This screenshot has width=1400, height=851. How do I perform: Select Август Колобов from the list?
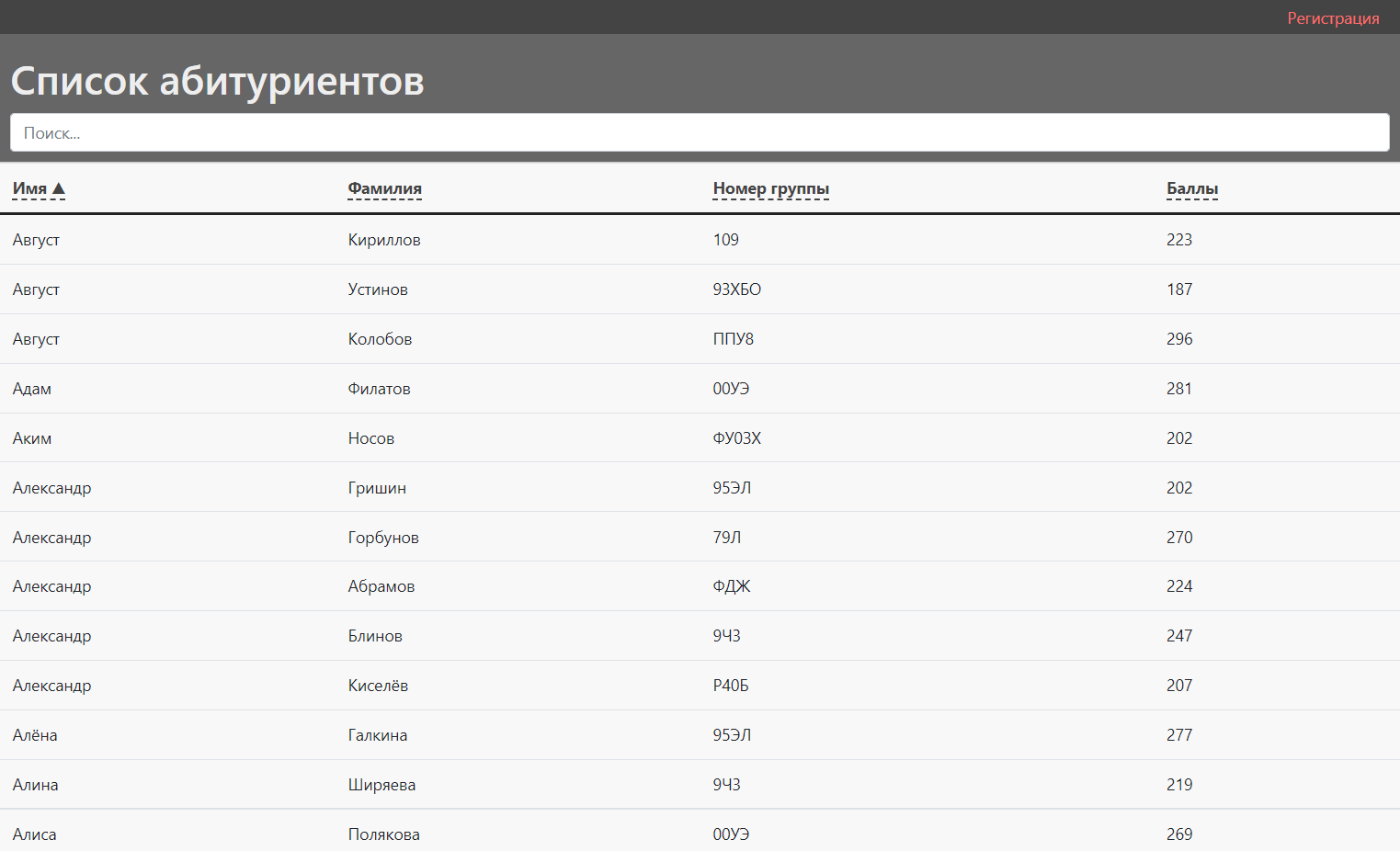tap(368, 338)
